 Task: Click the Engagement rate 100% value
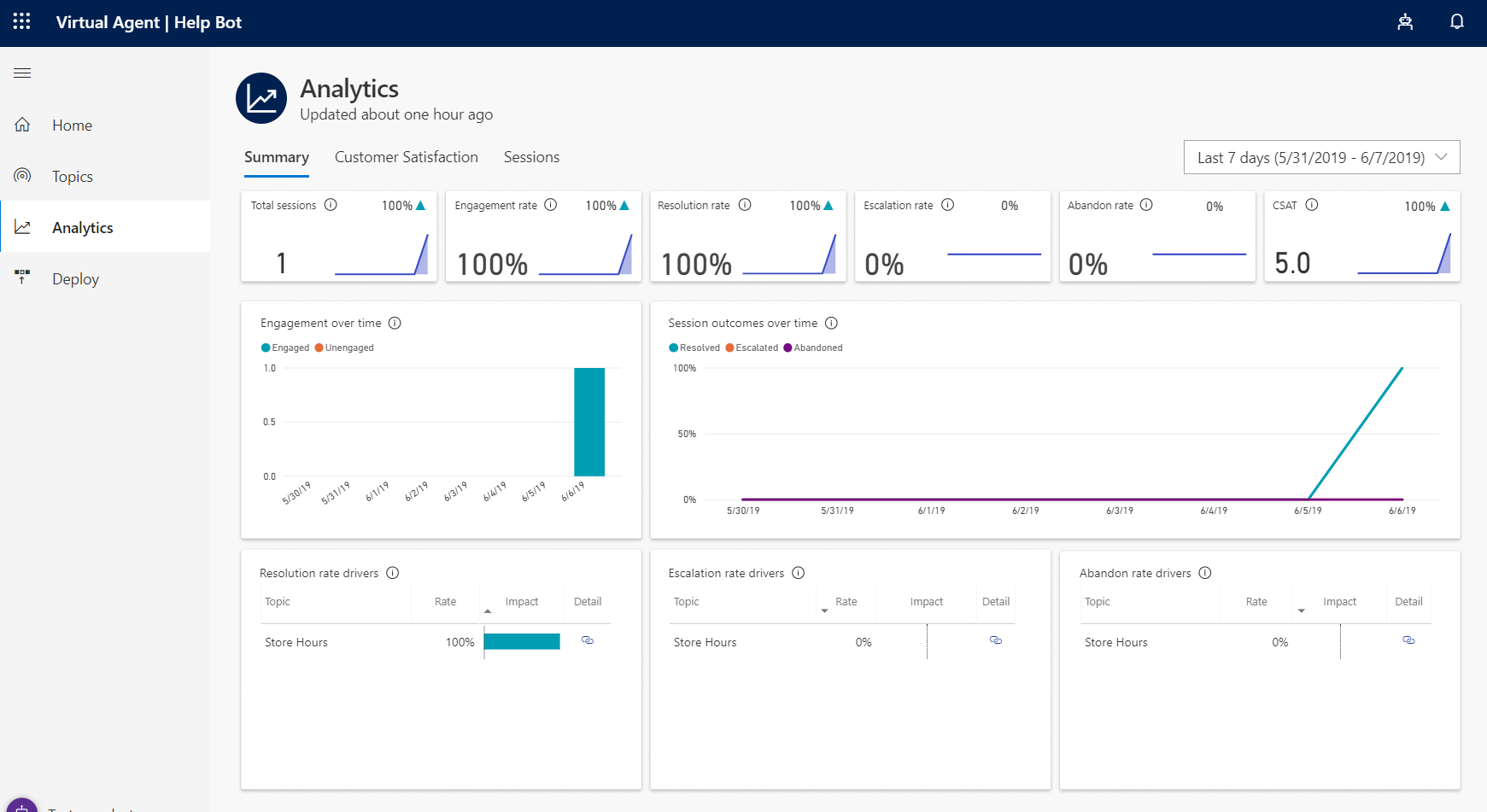[493, 265]
